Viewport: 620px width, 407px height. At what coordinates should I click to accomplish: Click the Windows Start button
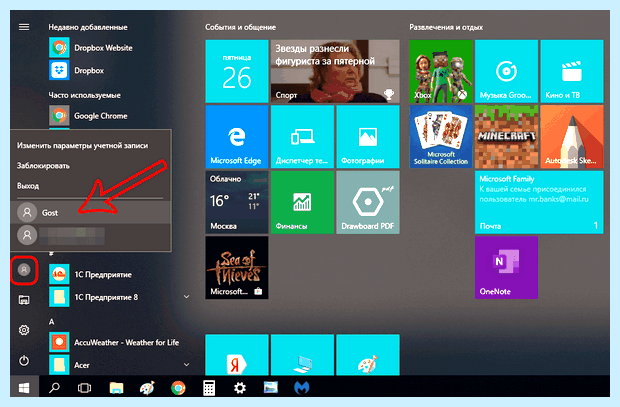coord(24,388)
